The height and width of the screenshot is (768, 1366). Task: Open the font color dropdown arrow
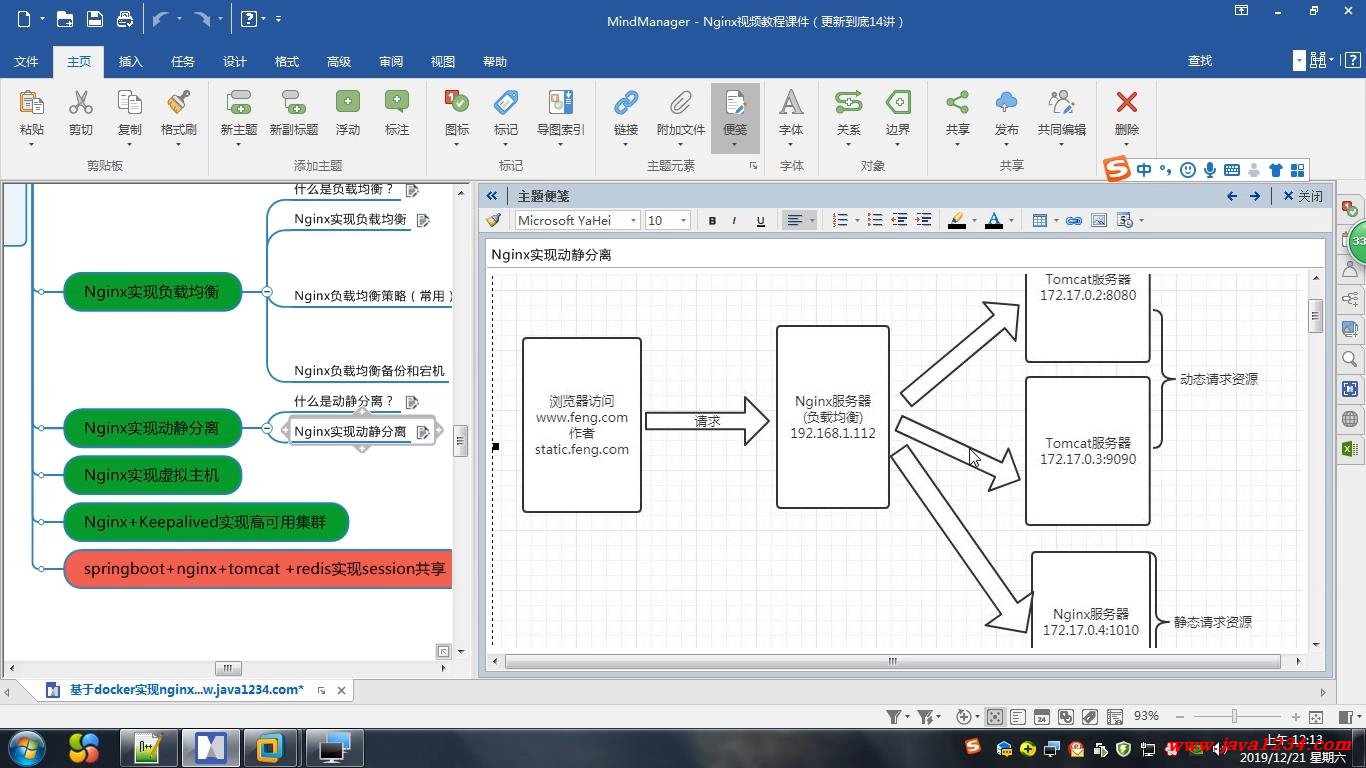pyautogui.click(x=1011, y=221)
